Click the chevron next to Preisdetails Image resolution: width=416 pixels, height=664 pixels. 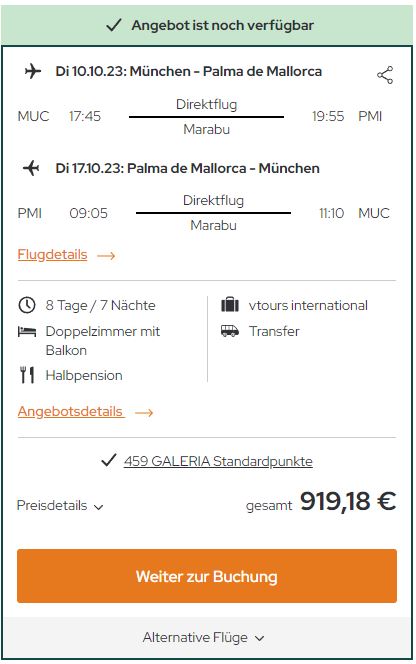click(x=98, y=507)
